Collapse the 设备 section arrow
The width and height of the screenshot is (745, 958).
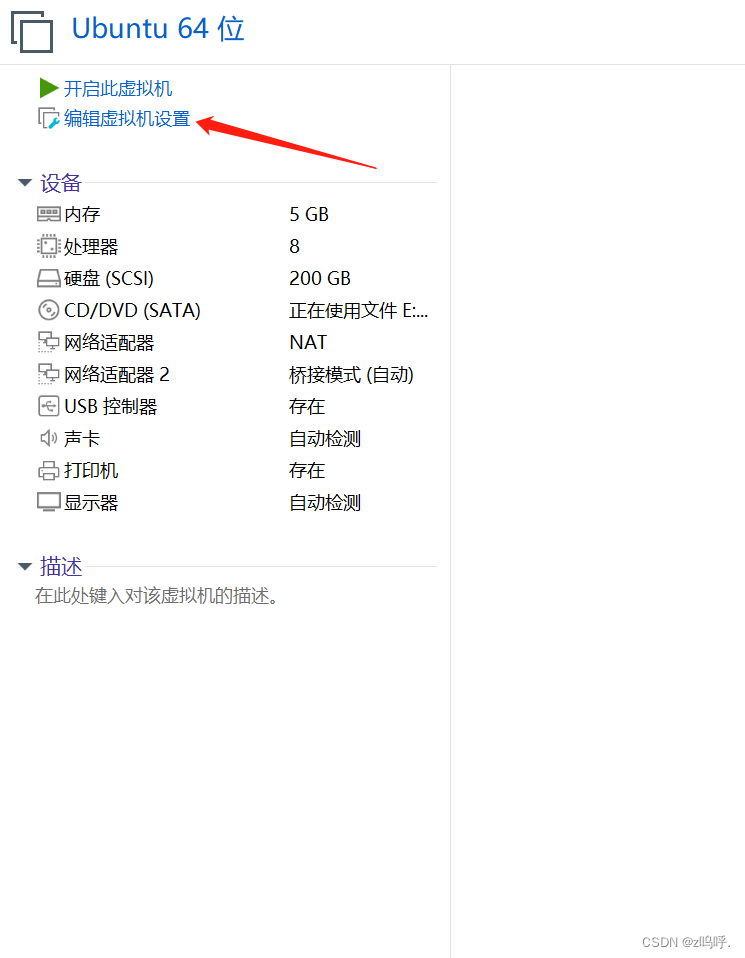pos(25,183)
